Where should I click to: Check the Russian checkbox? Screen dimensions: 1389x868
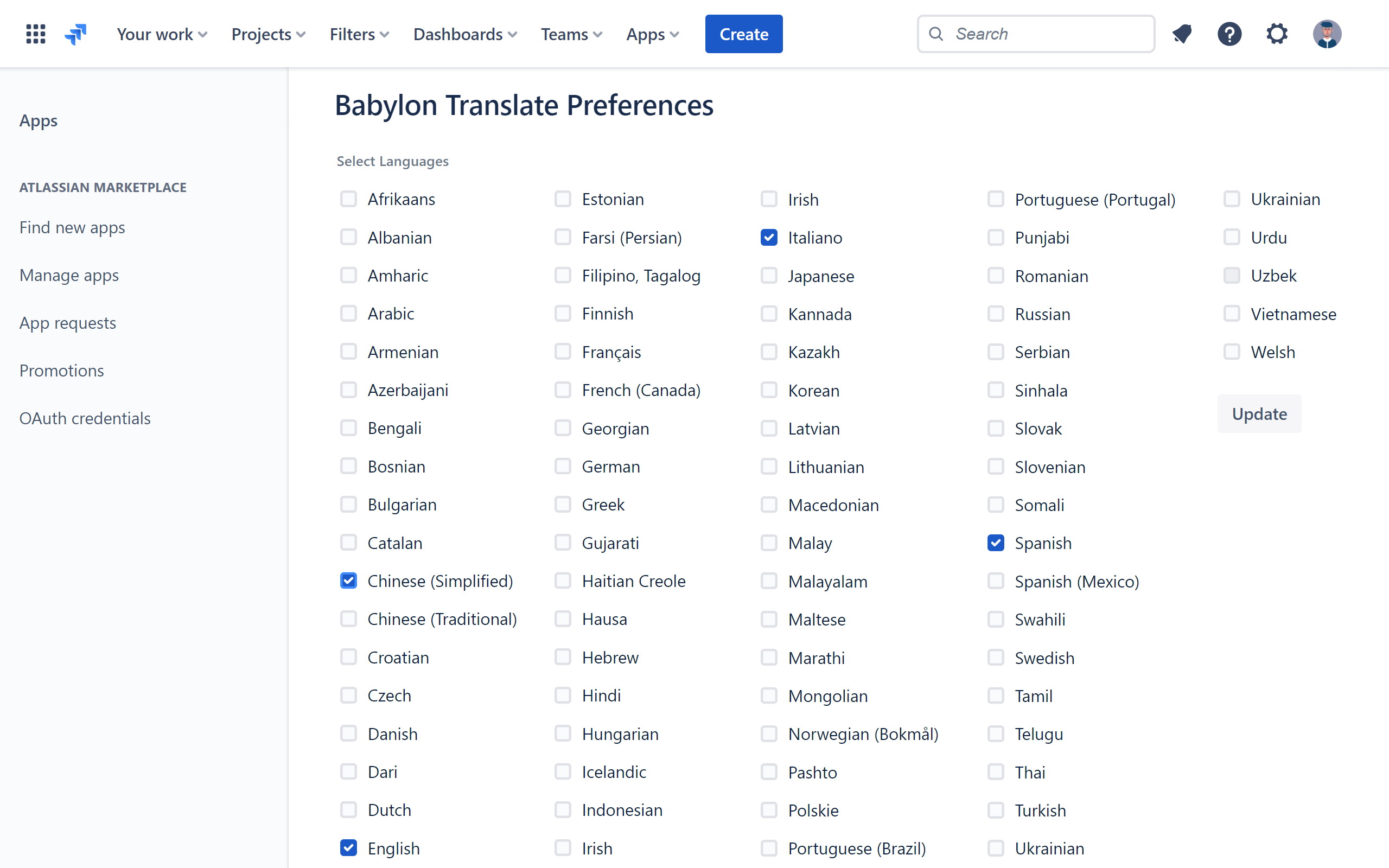[996, 314]
